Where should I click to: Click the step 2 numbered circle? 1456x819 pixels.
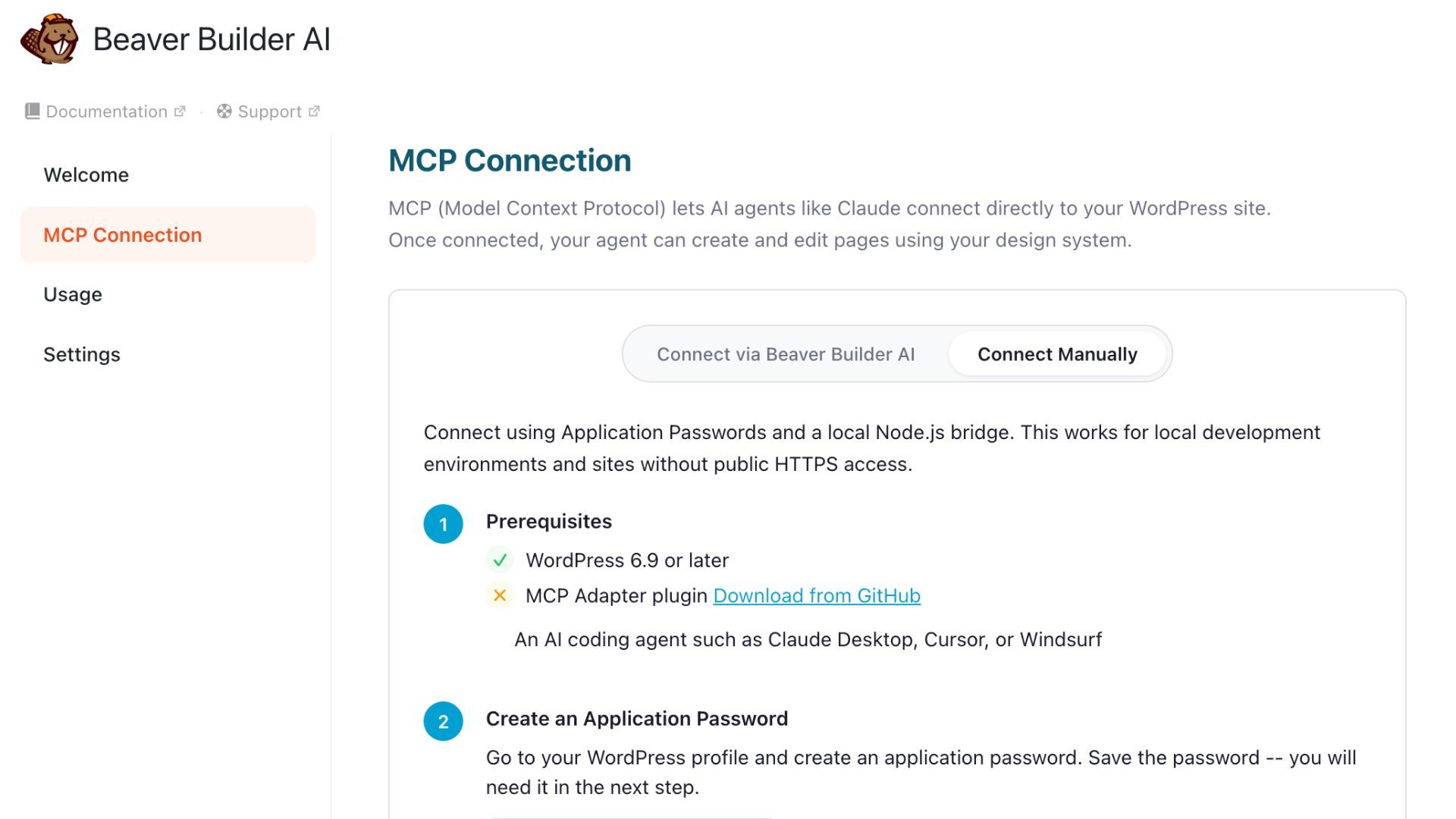point(444,721)
